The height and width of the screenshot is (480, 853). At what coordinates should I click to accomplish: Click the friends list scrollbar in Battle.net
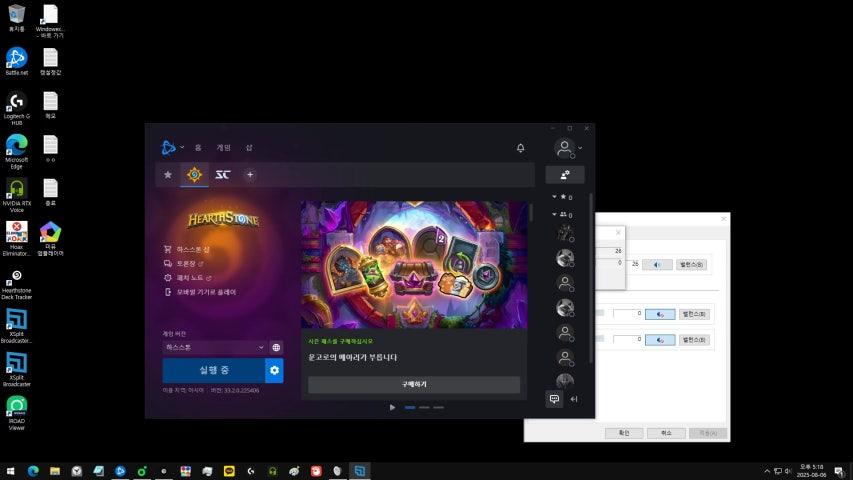point(591,278)
